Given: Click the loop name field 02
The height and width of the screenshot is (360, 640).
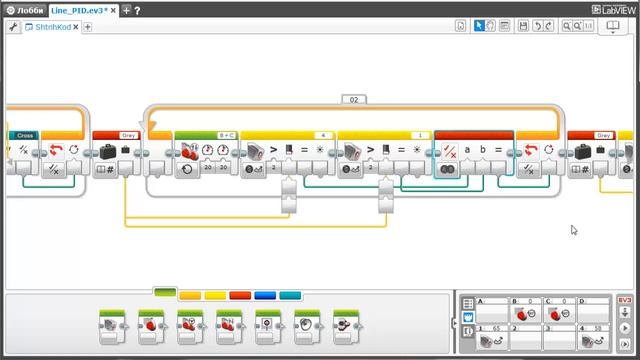Looking at the screenshot, I should click(x=354, y=100).
